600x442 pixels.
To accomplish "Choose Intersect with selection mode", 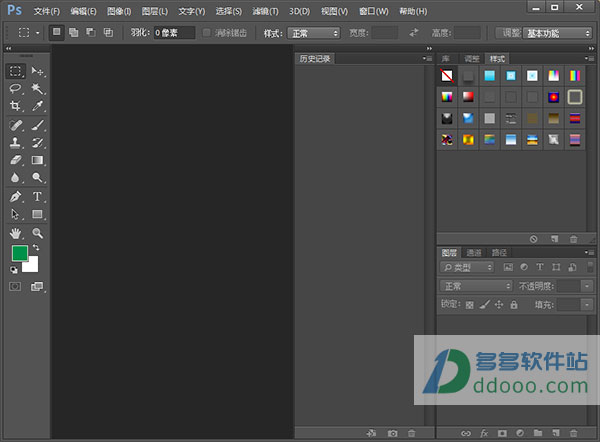I will coord(108,33).
